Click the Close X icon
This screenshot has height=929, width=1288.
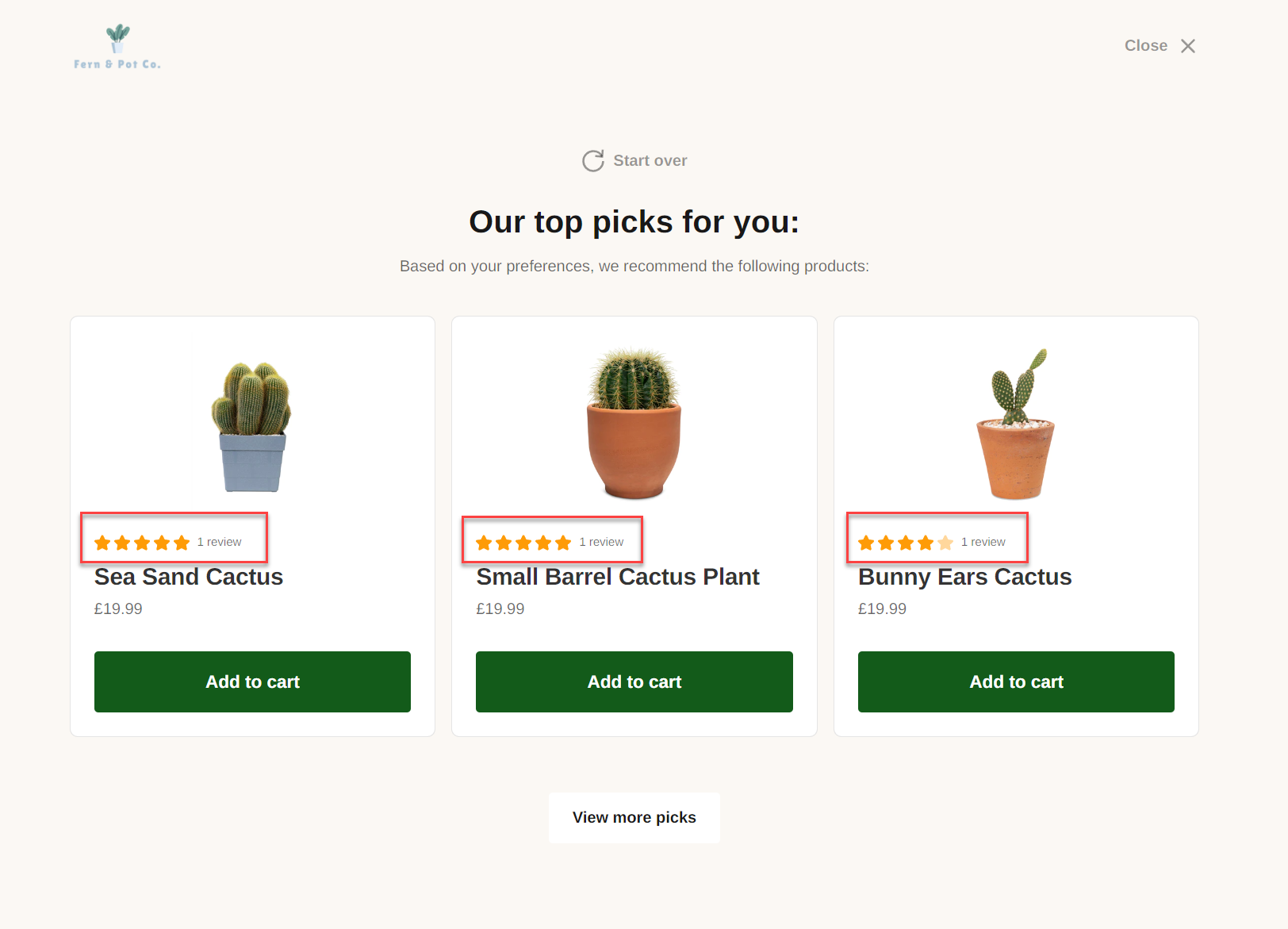pos(1187,46)
